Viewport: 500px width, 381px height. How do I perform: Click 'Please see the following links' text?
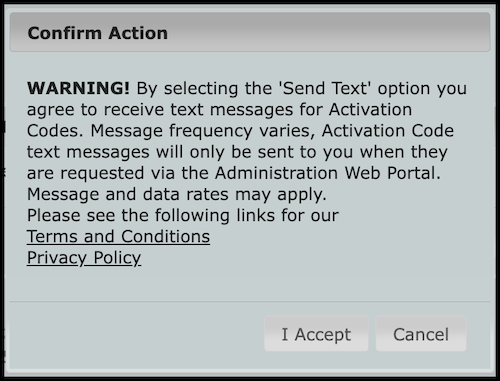coord(151,215)
